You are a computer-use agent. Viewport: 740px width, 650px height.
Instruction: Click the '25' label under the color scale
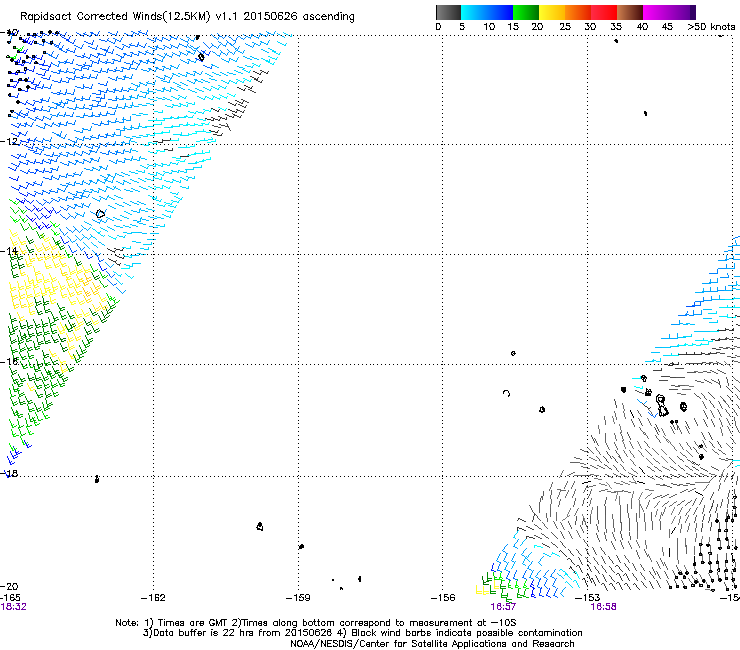click(564, 27)
